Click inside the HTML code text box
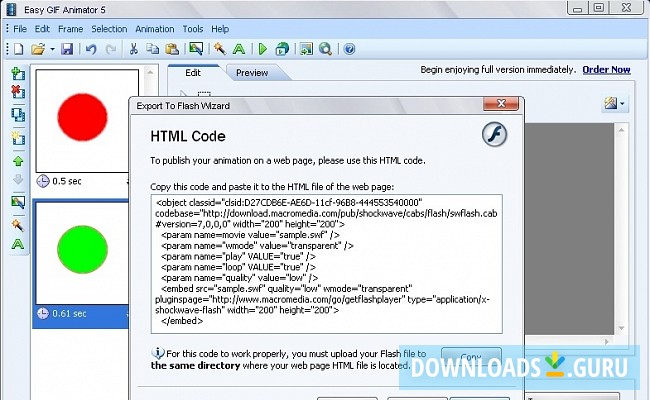The image size is (650, 400). coord(327,264)
